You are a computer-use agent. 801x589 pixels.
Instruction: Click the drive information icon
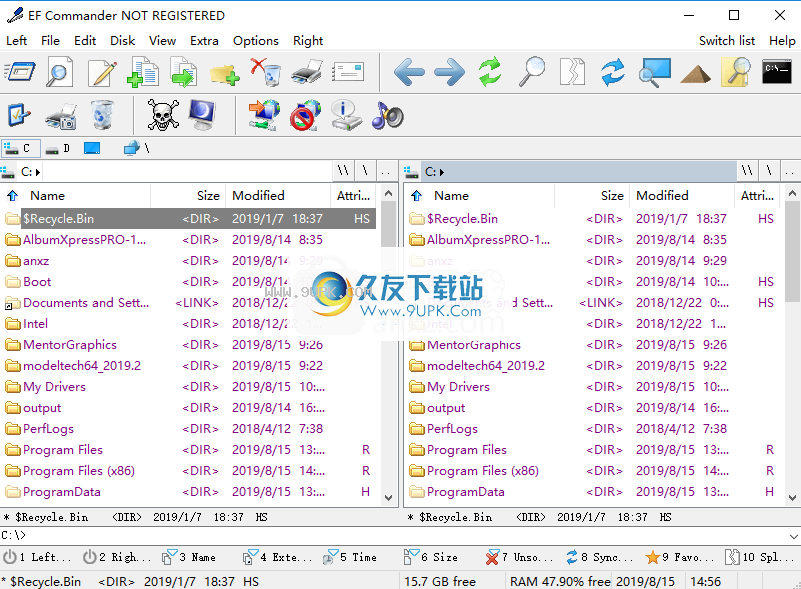pyautogui.click(x=347, y=115)
